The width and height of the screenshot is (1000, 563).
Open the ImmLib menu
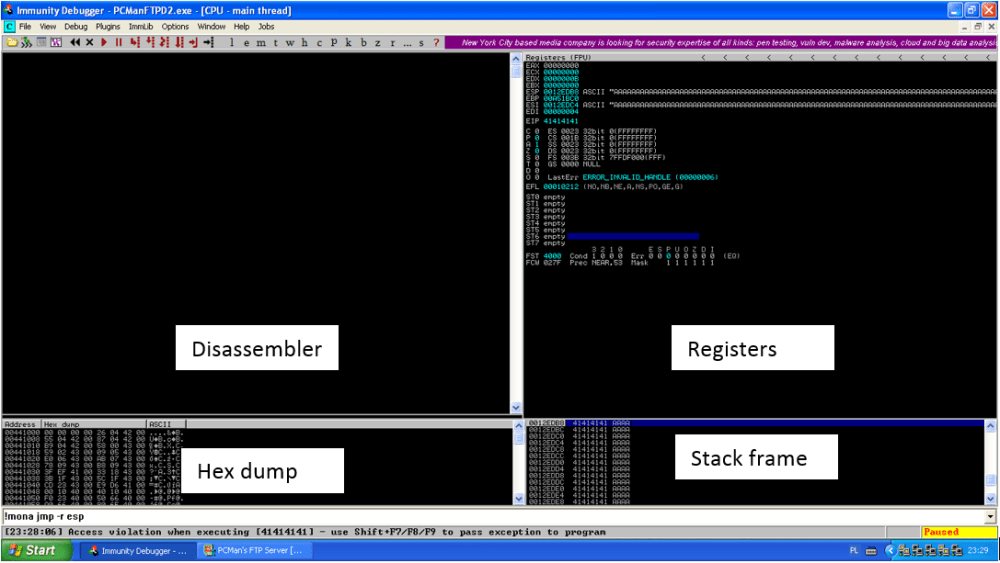[141, 27]
